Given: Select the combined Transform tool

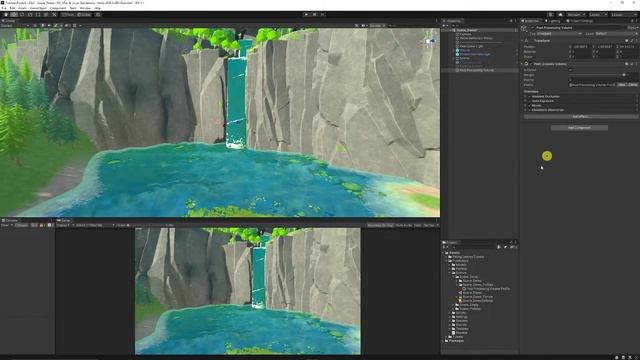Looking at the screenshot, I should click(x=46, y=15).
